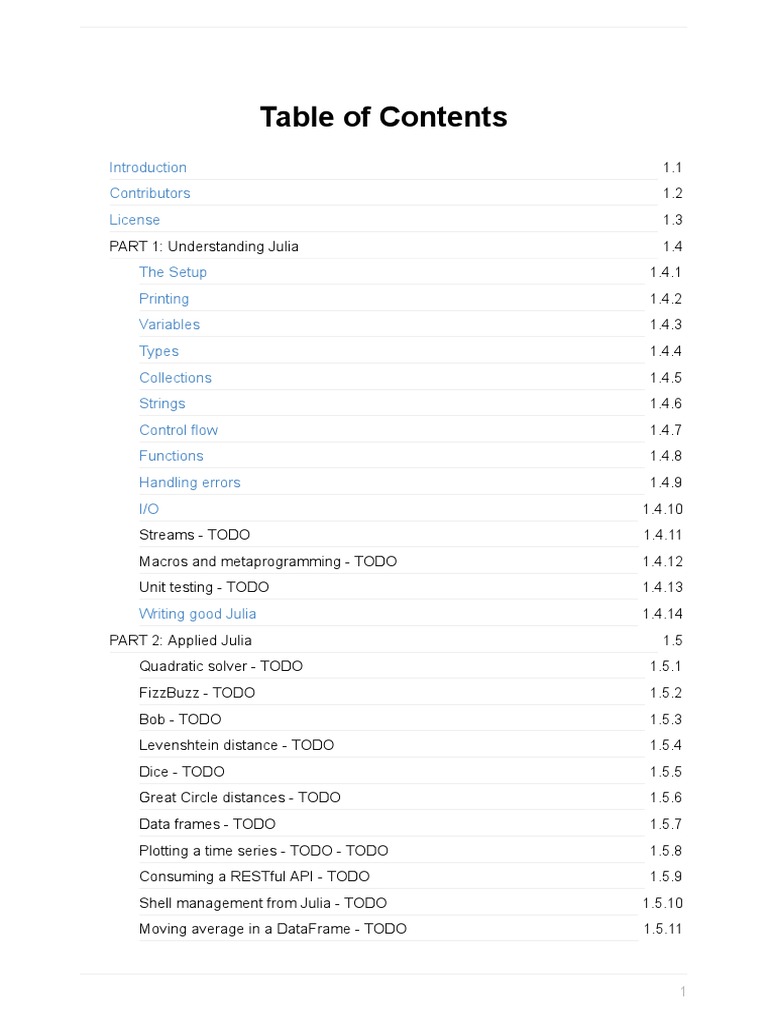Go to Handling errors section
The image size is (768, 1024).
(x=190, y=482)
